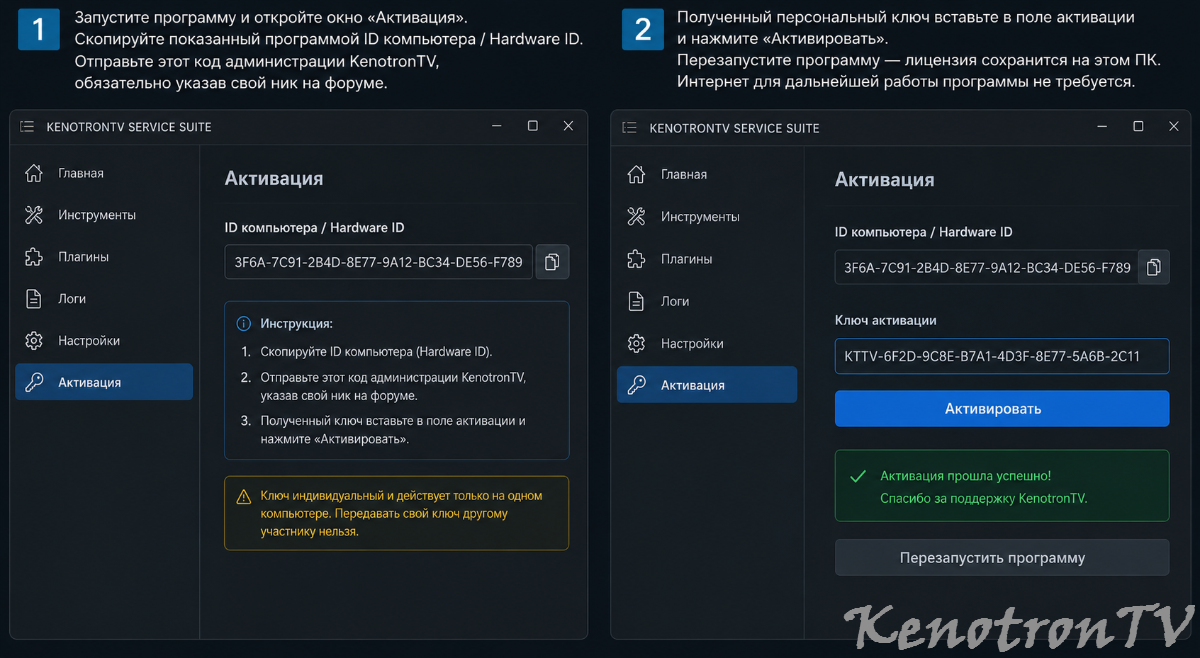This screenshot has width=1200, height=658.
Task: Go to Плагины label in right window
Action: (687, 259)
